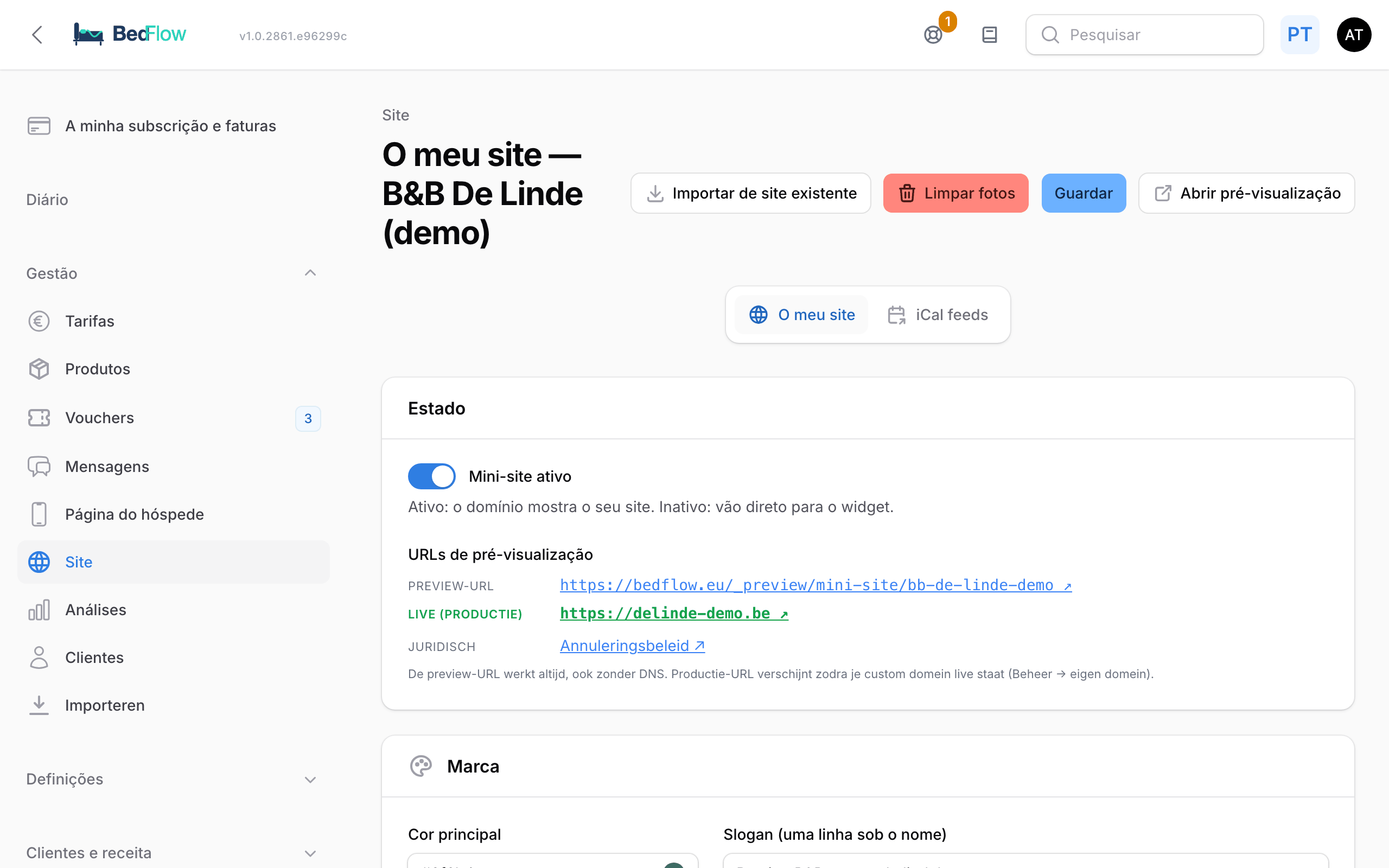Open Produtos in the sidebar
Image resolution: width=1389 pixels, height=868 pixels.
pyautogui.click(x=173, y=368)
